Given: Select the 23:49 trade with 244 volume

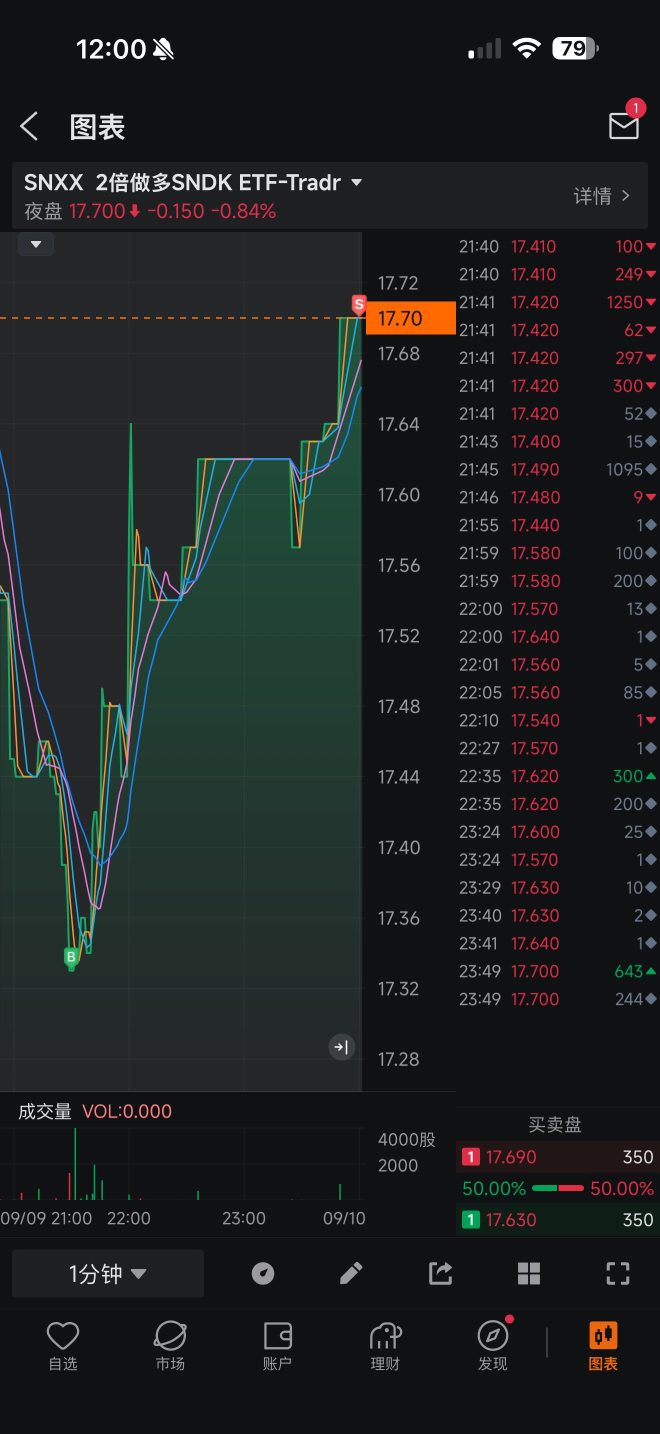Looking at the screenshot, I should click(x=557, y=999).
